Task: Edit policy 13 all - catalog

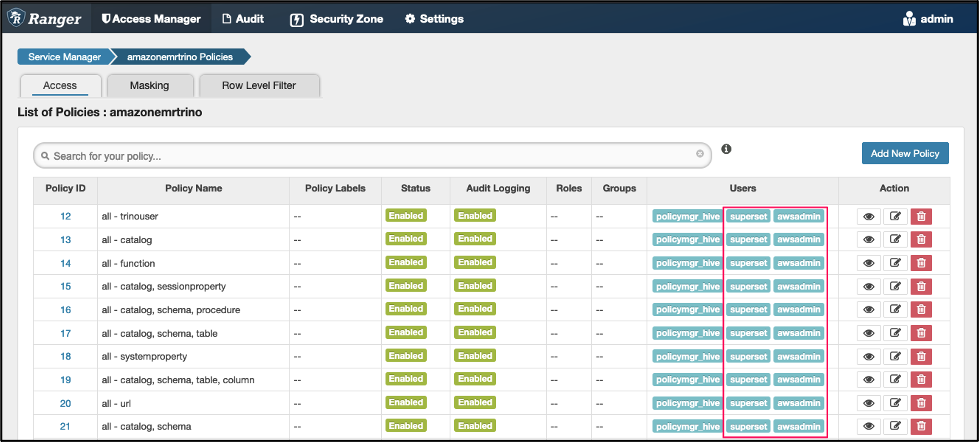Action: pos(895,240)
